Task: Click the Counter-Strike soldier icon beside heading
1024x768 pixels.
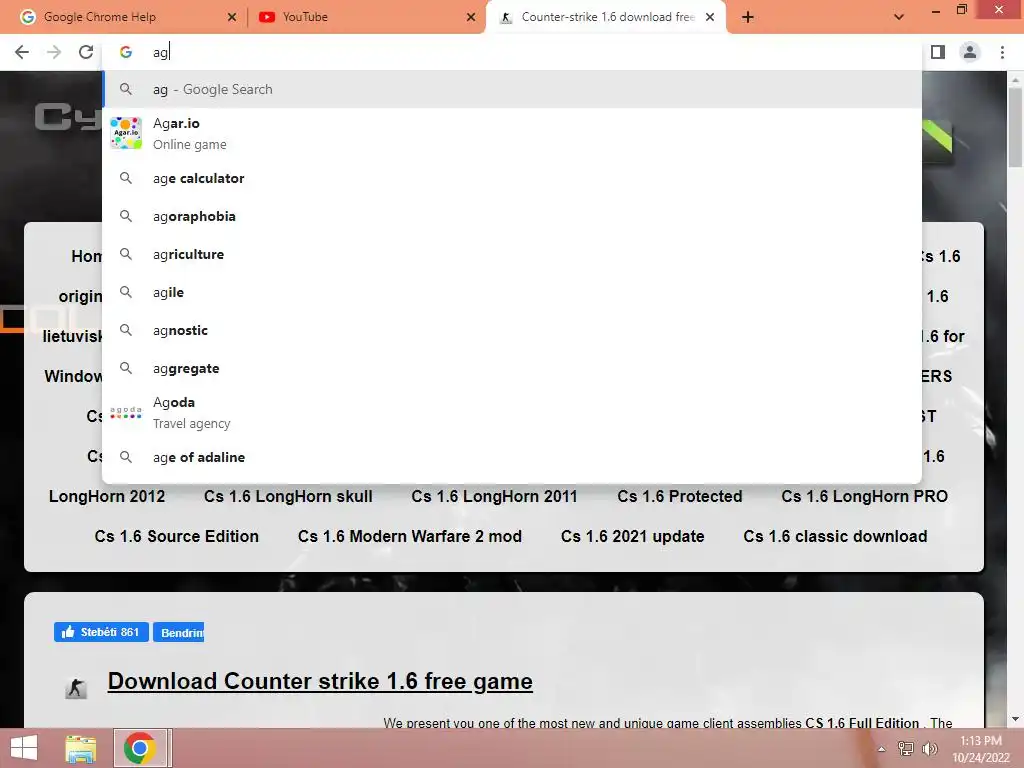Action: (76, 688)
